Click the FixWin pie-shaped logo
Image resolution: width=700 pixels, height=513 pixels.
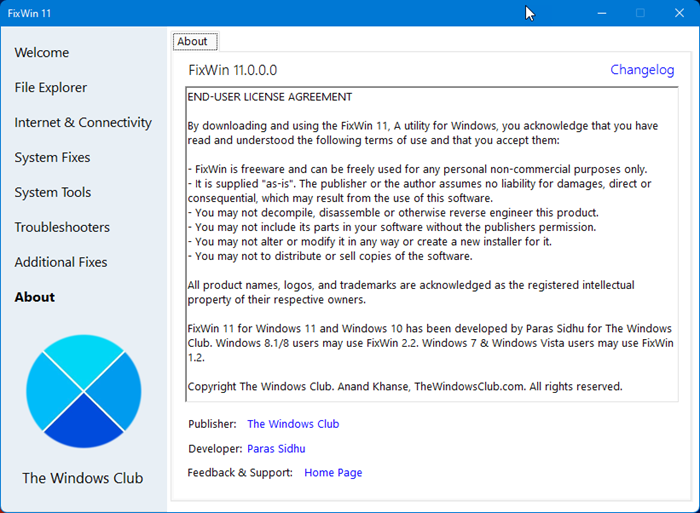(84, 391)
